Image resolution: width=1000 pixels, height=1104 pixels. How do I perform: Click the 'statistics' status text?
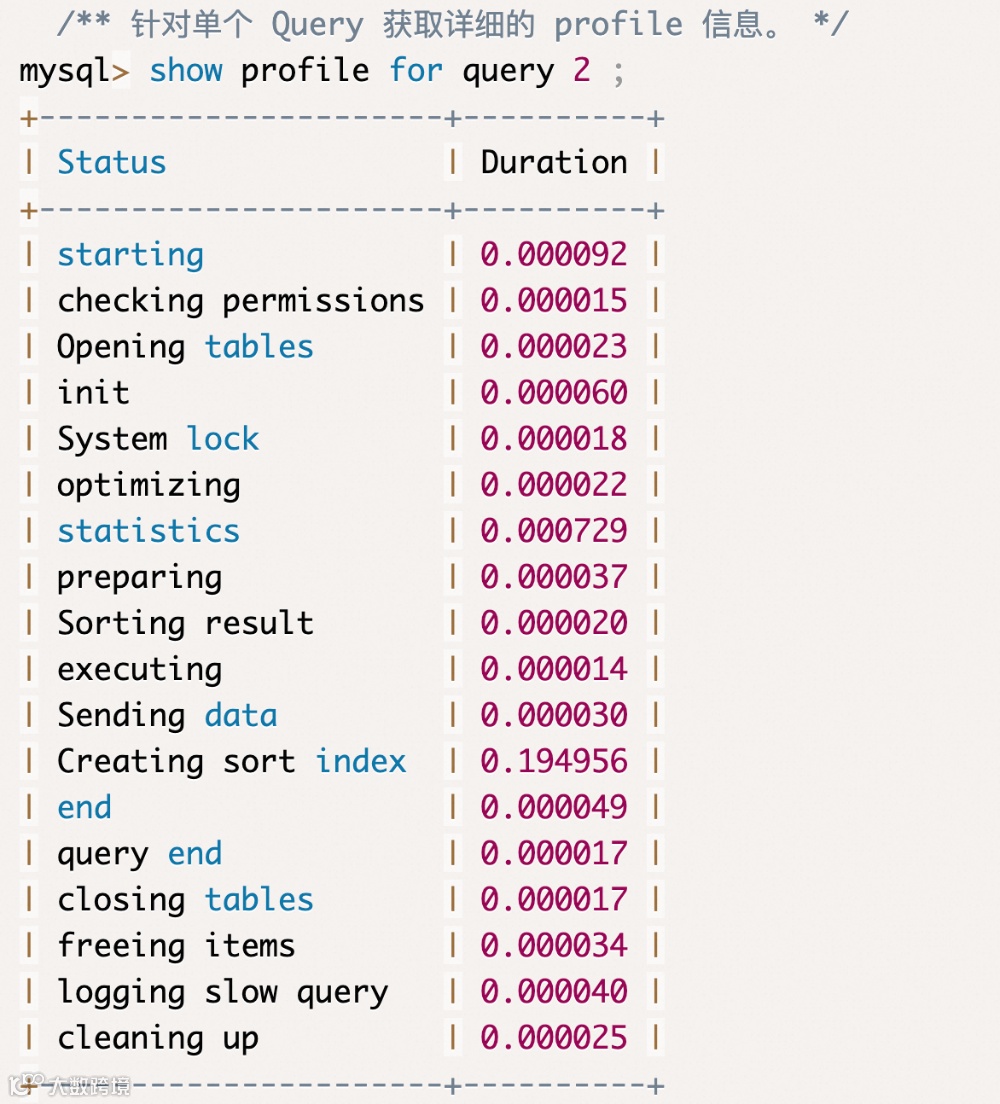click(148, 531)
